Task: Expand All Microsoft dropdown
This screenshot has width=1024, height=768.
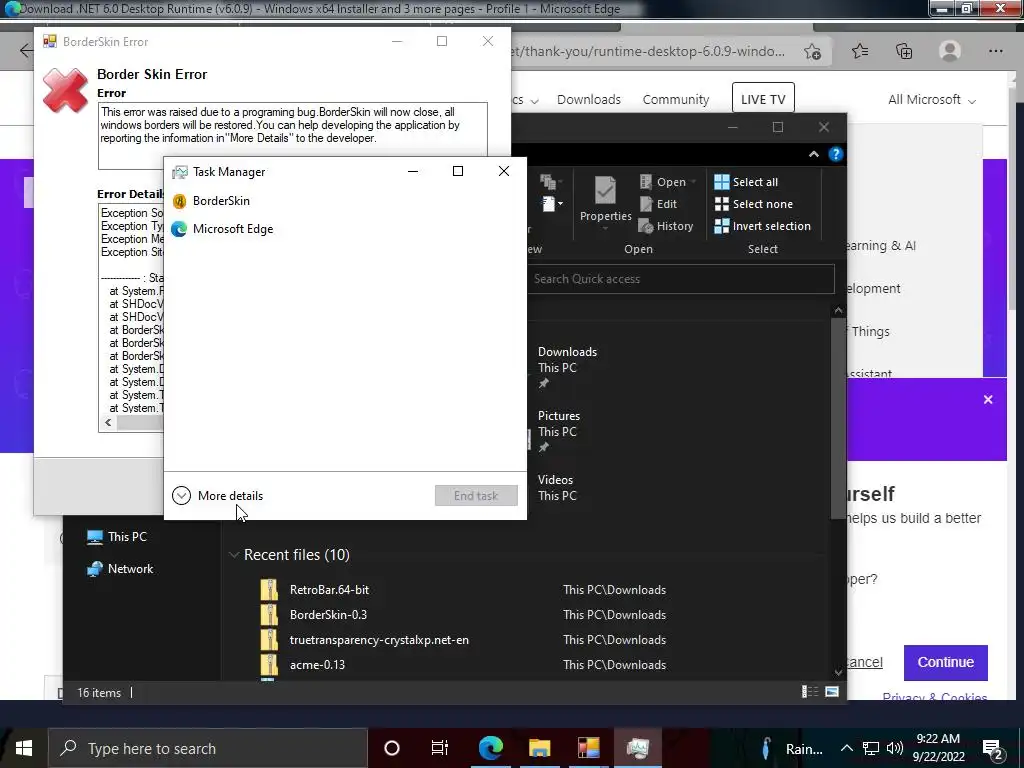Action: 931,100
